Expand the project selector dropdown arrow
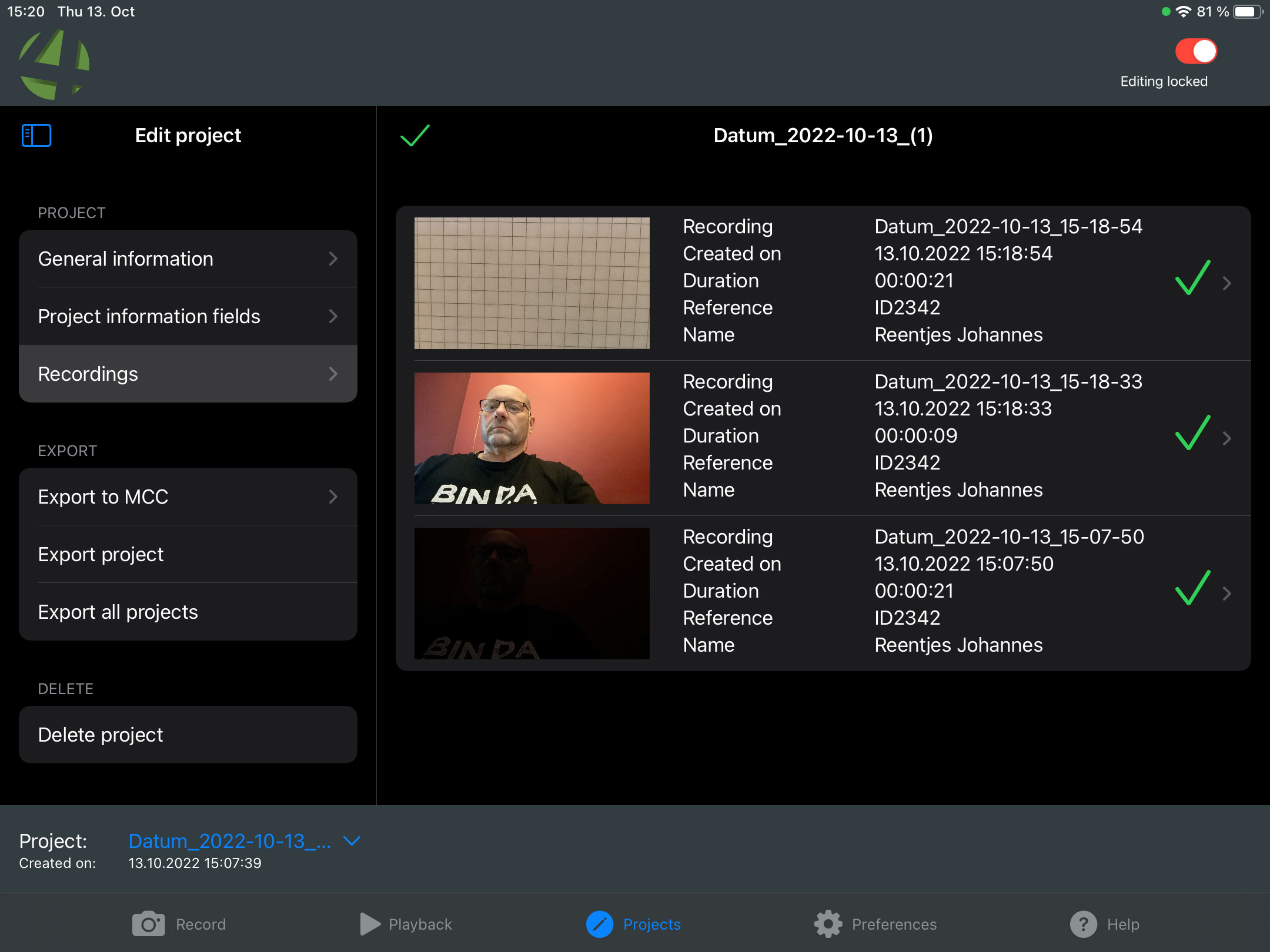 pos(352,841)
